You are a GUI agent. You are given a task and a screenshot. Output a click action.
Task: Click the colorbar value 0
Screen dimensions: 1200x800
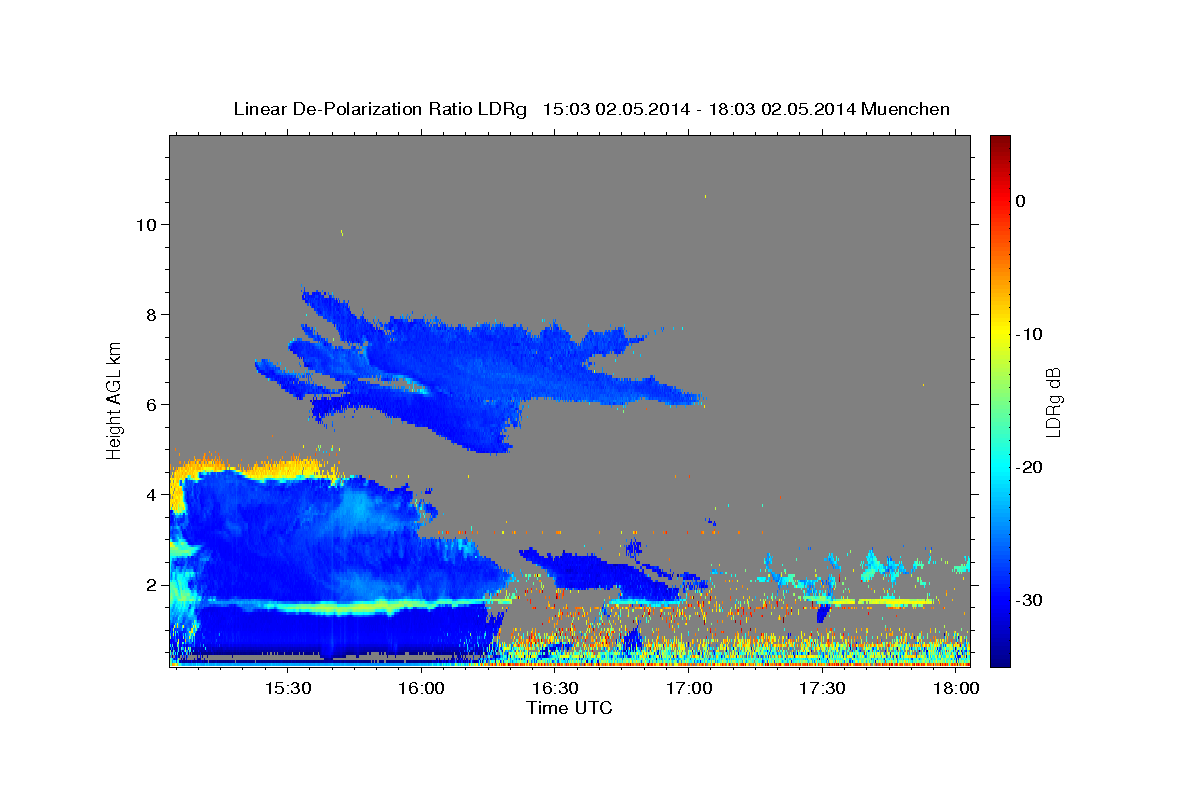[x=1021, y=201]
